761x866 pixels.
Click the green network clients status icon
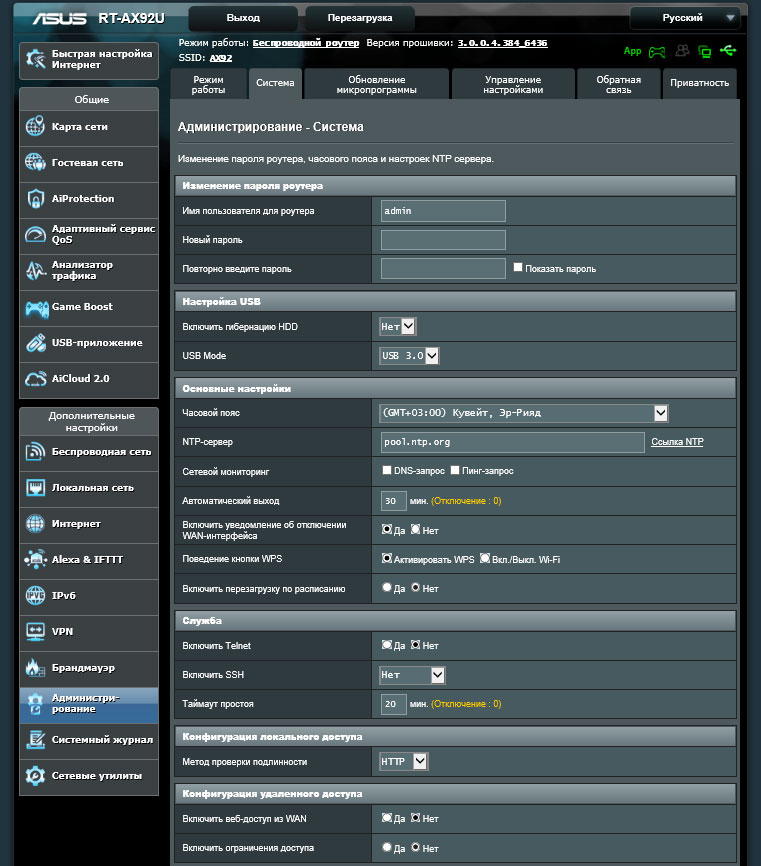[x=705, y=51]
